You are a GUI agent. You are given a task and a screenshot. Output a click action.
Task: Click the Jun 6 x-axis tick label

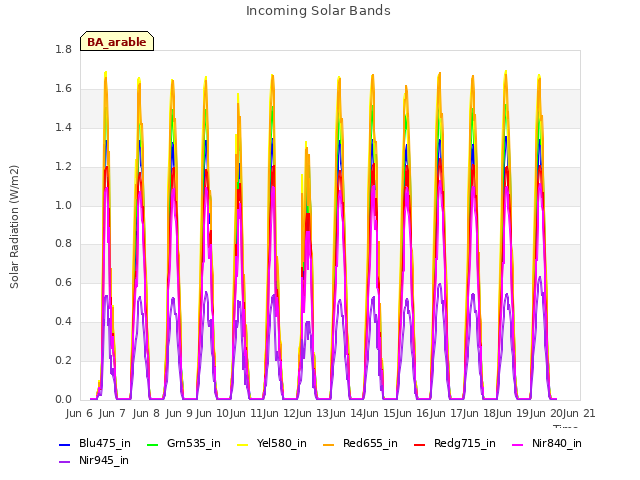[79, 413]
